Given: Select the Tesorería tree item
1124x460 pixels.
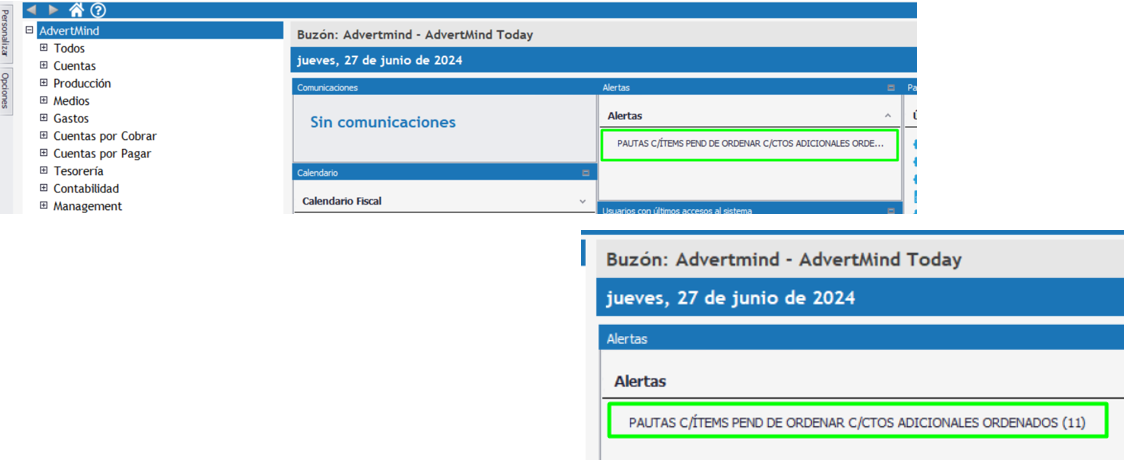Looking at the screenshot, I should click(78, 171).
